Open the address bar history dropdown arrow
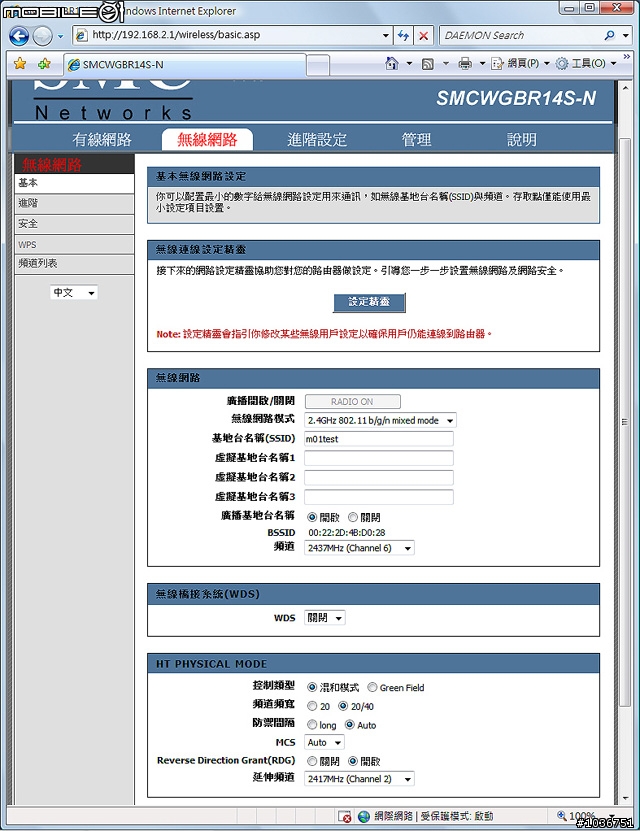 click(x=386, y=36)
